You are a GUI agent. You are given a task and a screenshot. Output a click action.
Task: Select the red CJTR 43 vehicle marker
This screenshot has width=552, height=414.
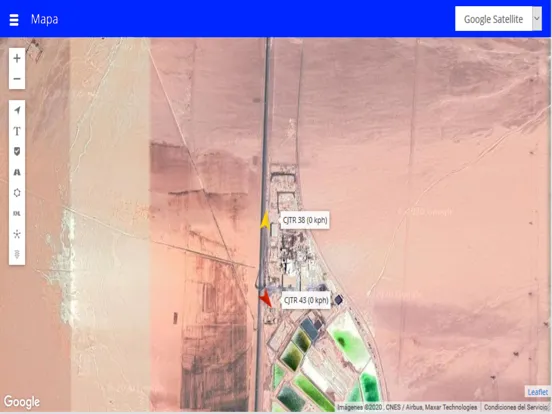pos(265,299)
